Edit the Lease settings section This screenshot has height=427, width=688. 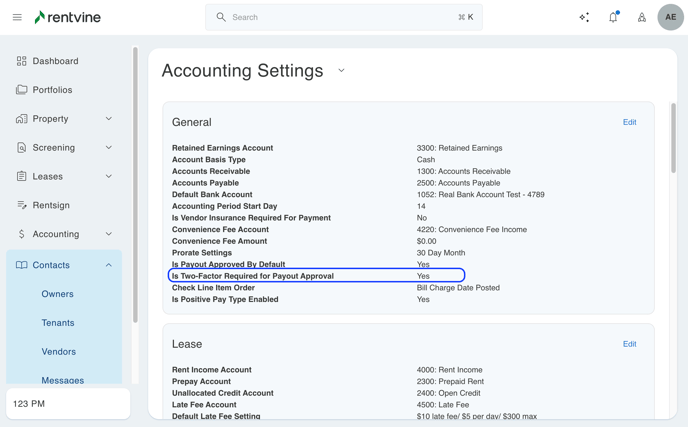click(x=629, y=344)
